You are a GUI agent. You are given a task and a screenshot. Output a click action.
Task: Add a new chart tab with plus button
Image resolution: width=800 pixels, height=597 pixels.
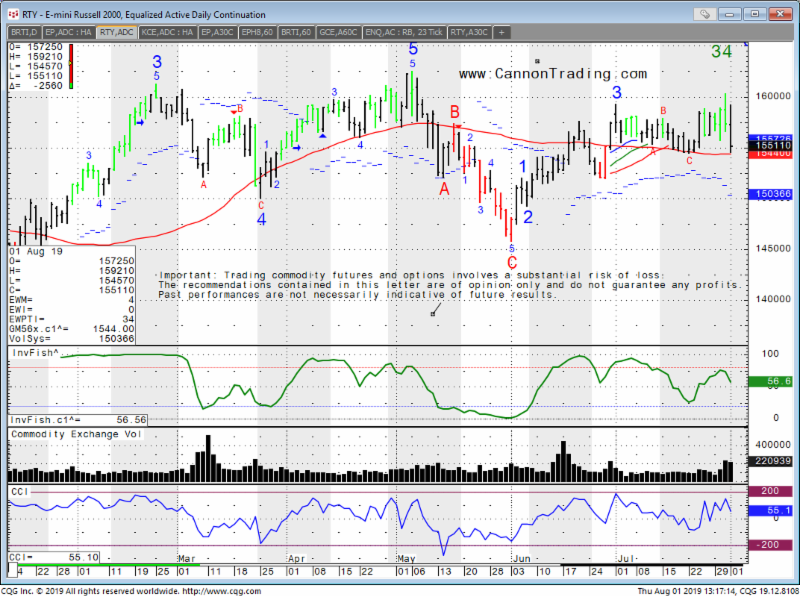click(502, 32)
